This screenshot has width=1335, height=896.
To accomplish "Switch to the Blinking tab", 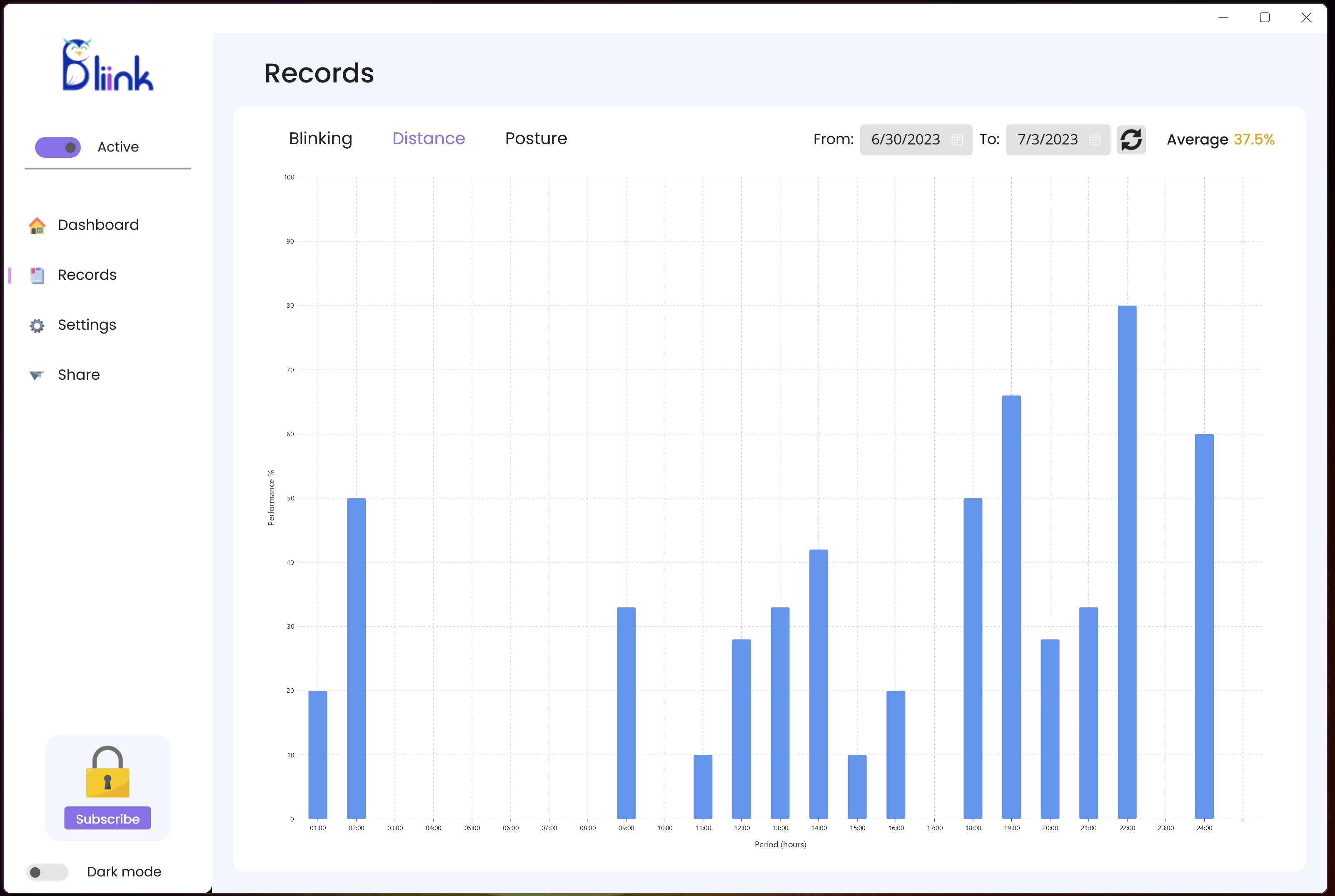I will click(320, 139).
